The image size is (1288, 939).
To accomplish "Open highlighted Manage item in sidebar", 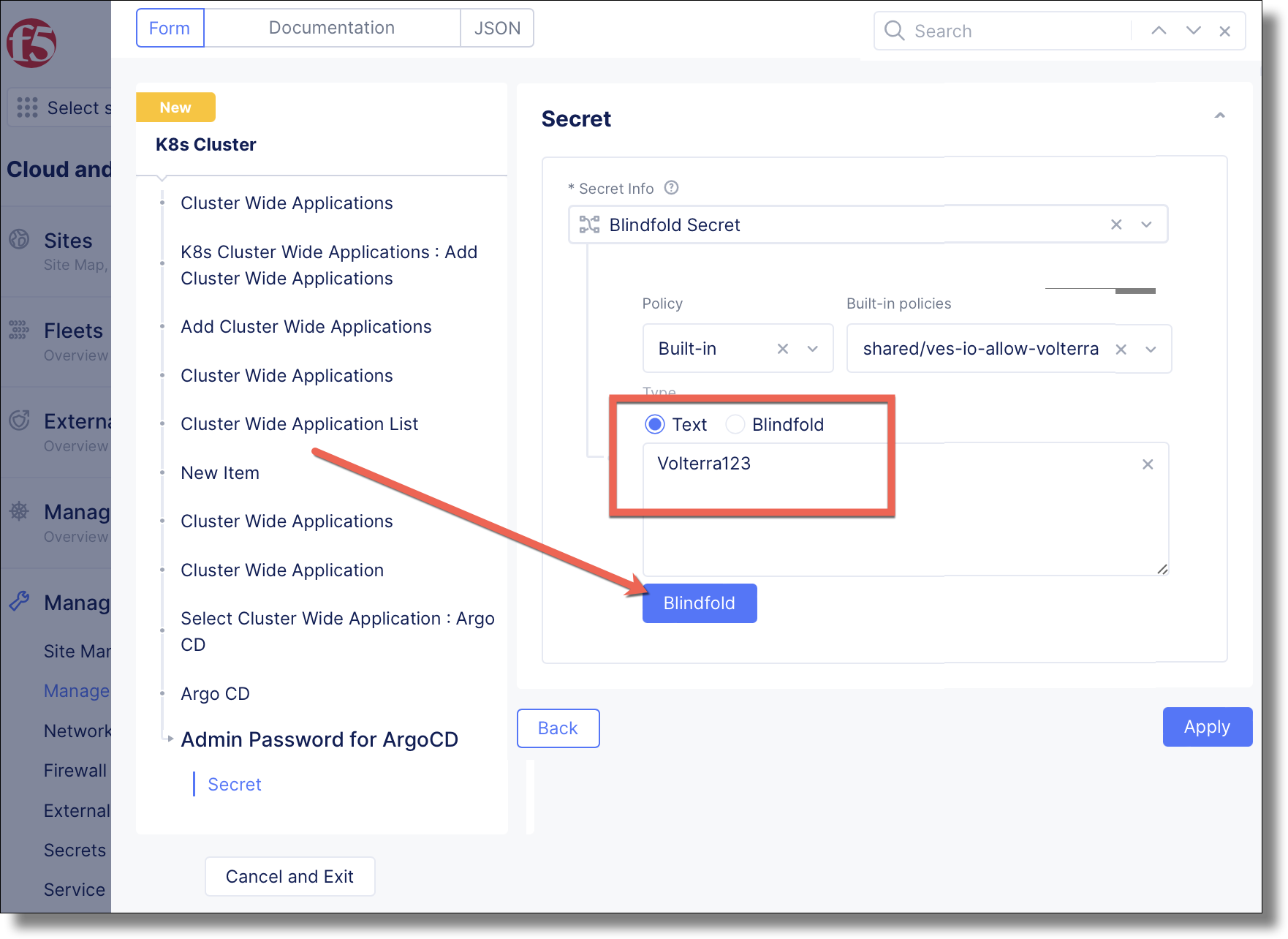I will click(x=77, y=690).
